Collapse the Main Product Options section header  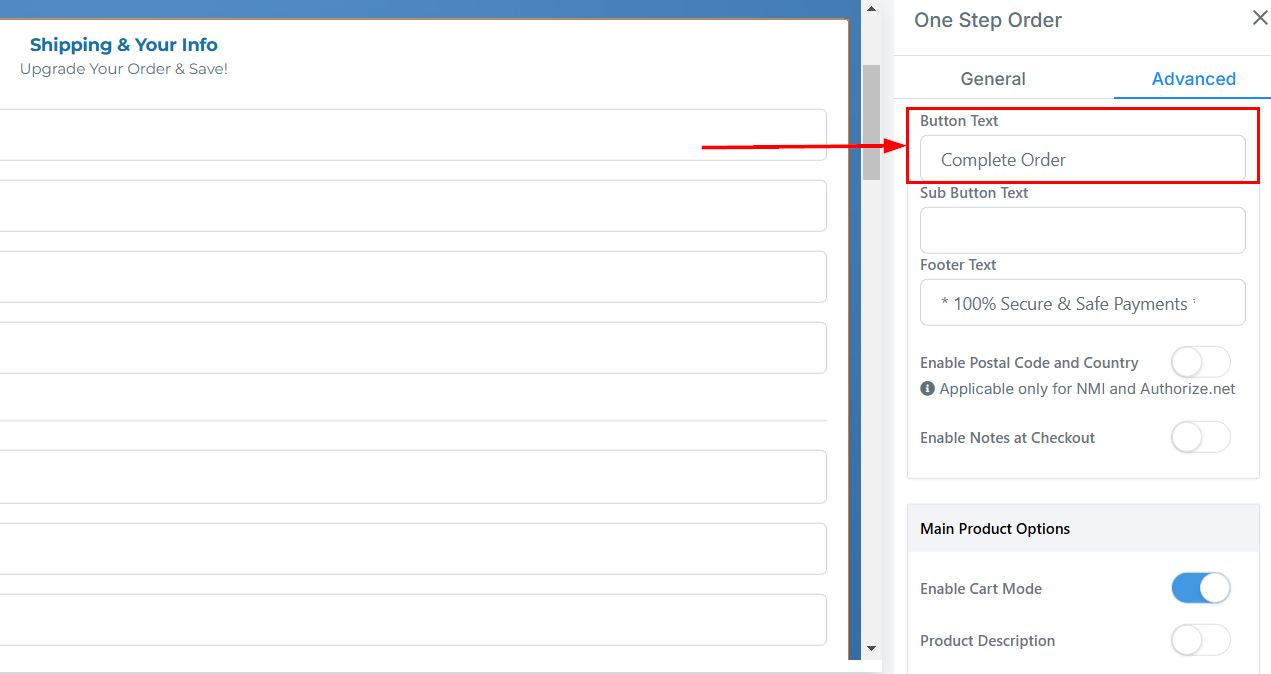(x=1082, y=528)
